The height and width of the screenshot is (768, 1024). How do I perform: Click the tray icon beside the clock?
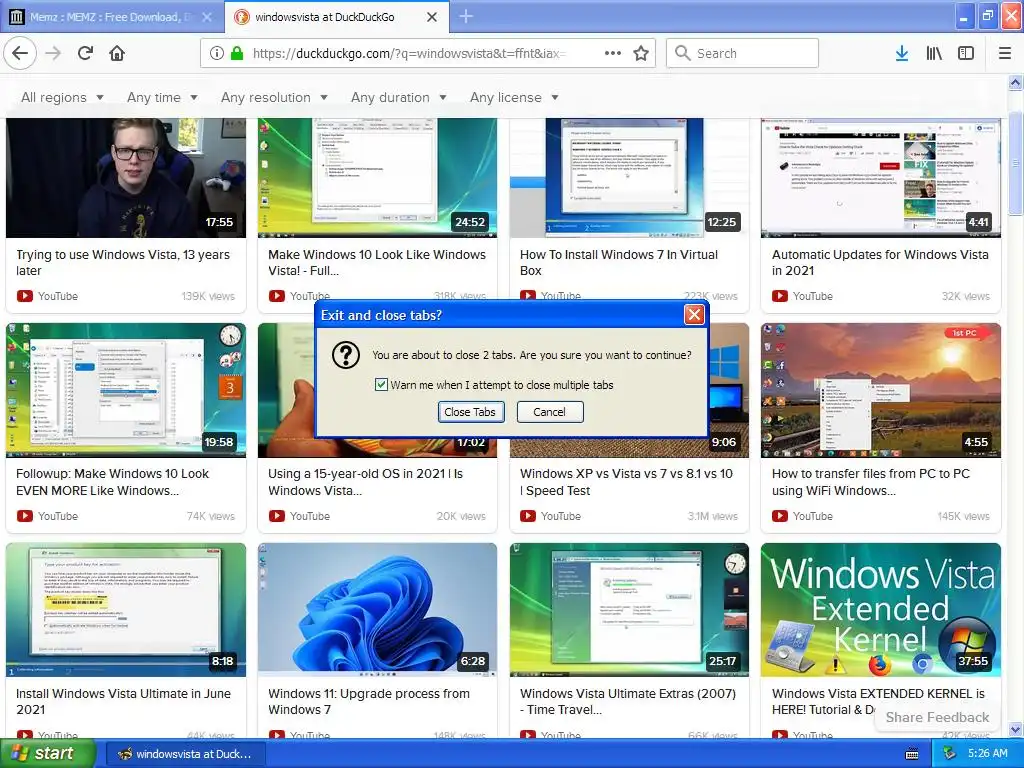(950, 754)
